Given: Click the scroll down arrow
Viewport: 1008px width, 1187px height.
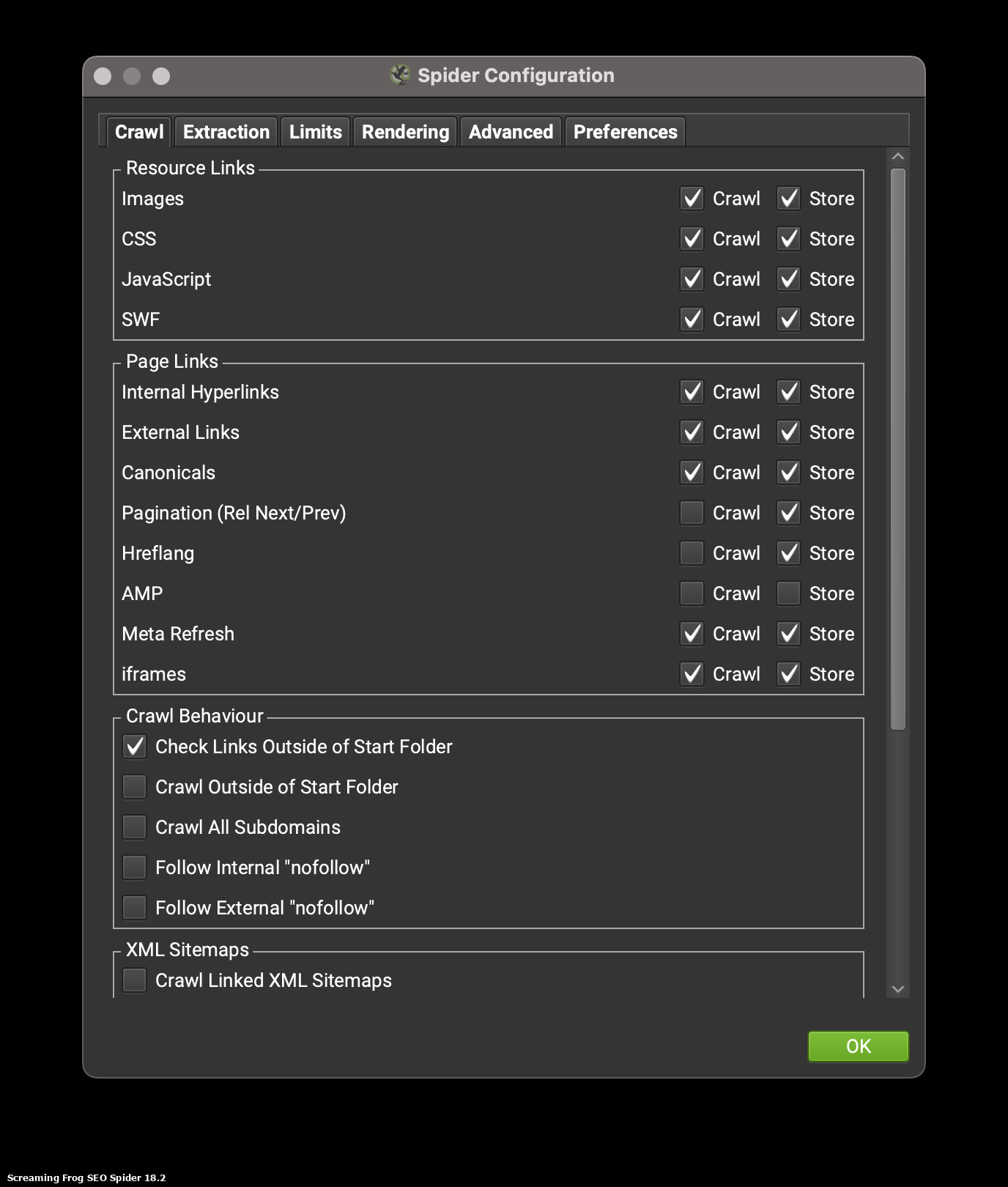Looking at the screenshot, I should coord(898,989).
